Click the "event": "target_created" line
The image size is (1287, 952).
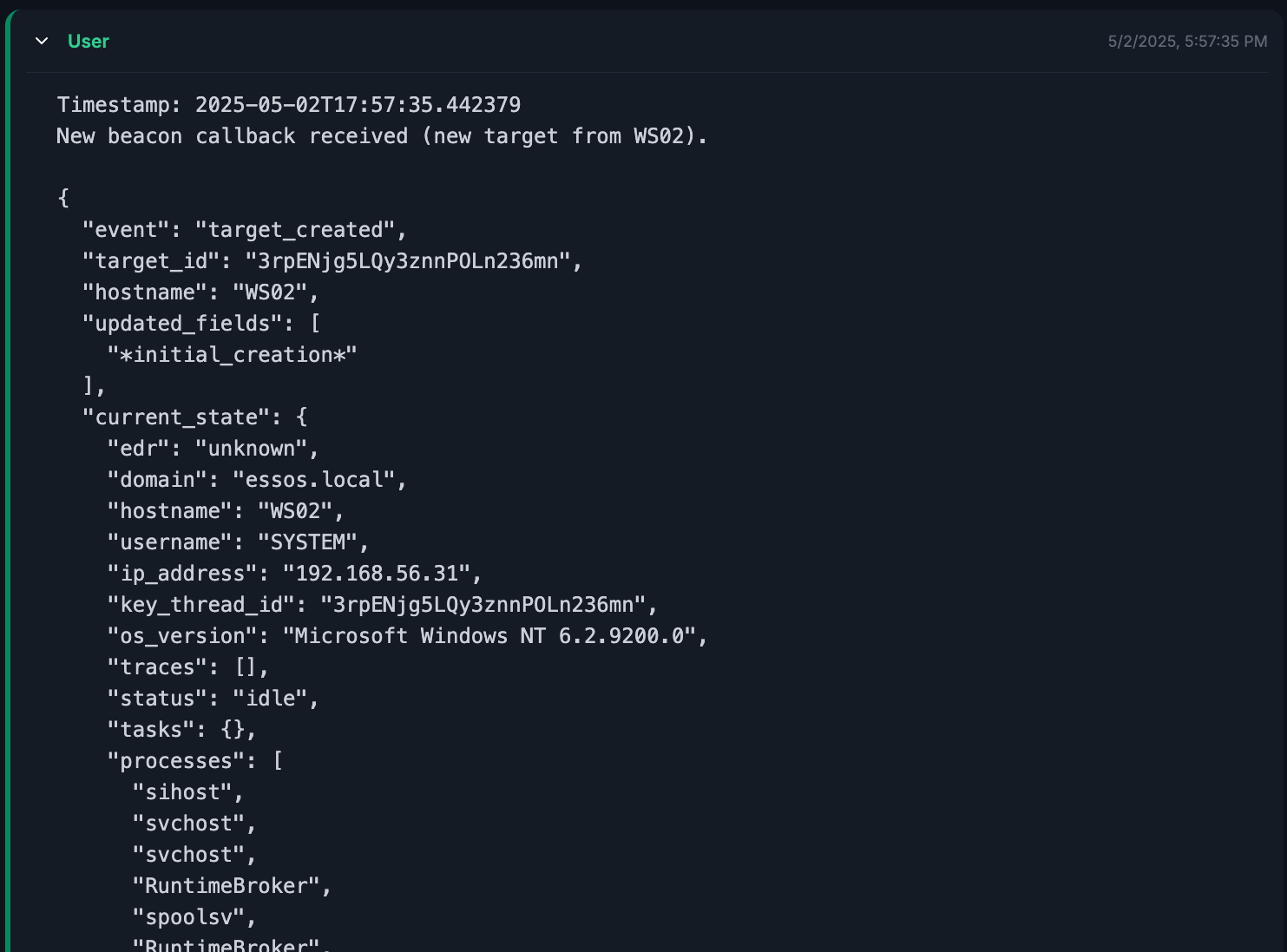point(244,230)
